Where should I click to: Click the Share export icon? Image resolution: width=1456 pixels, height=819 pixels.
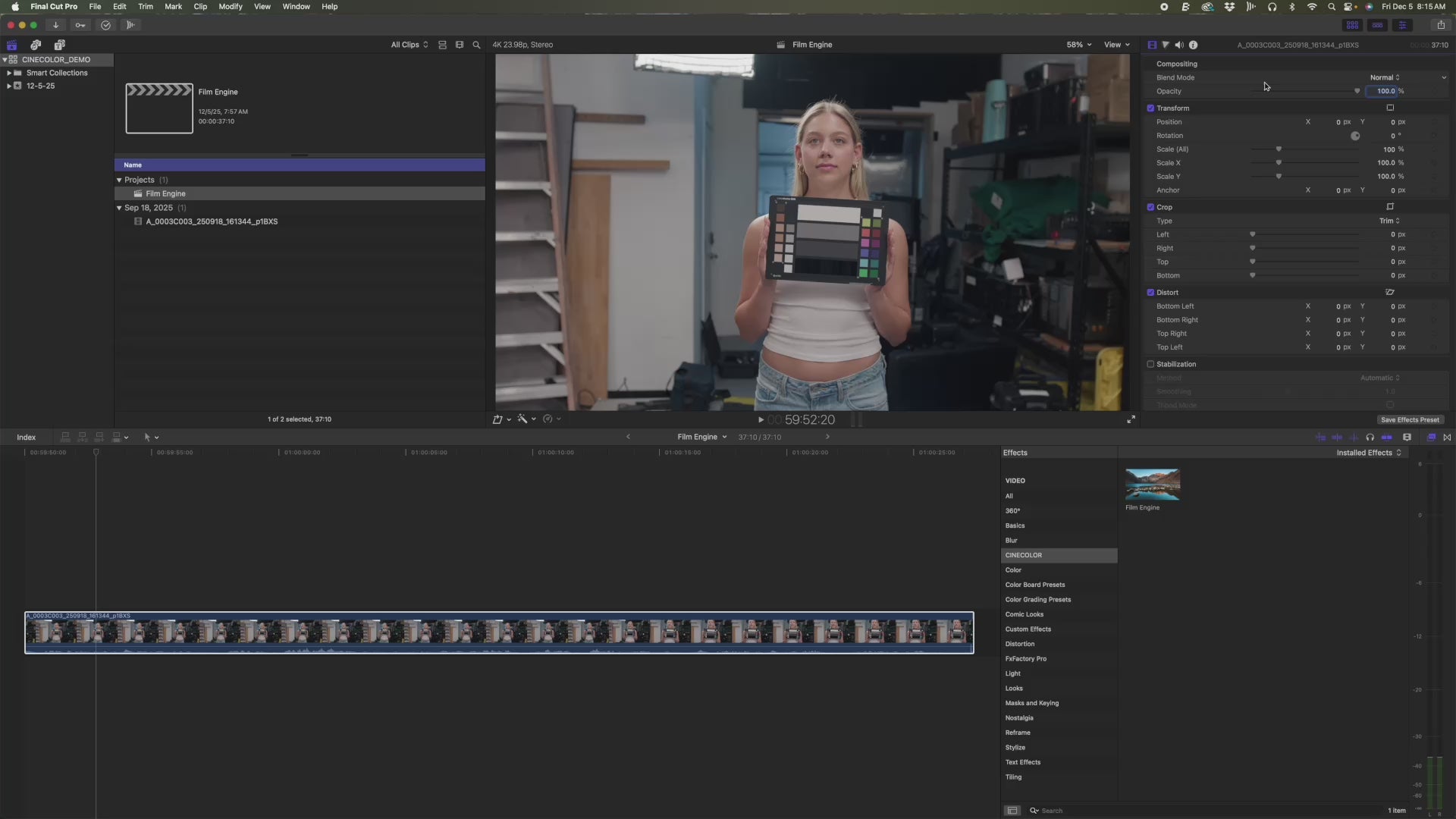click(x=1441, y=25)
